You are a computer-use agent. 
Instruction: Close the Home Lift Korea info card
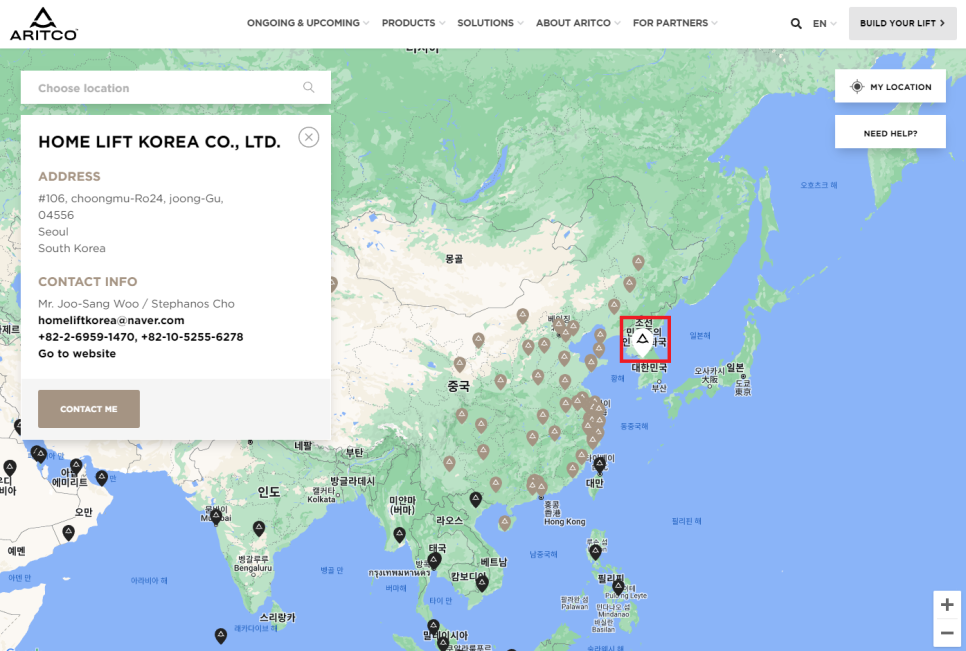click(309, 137)
